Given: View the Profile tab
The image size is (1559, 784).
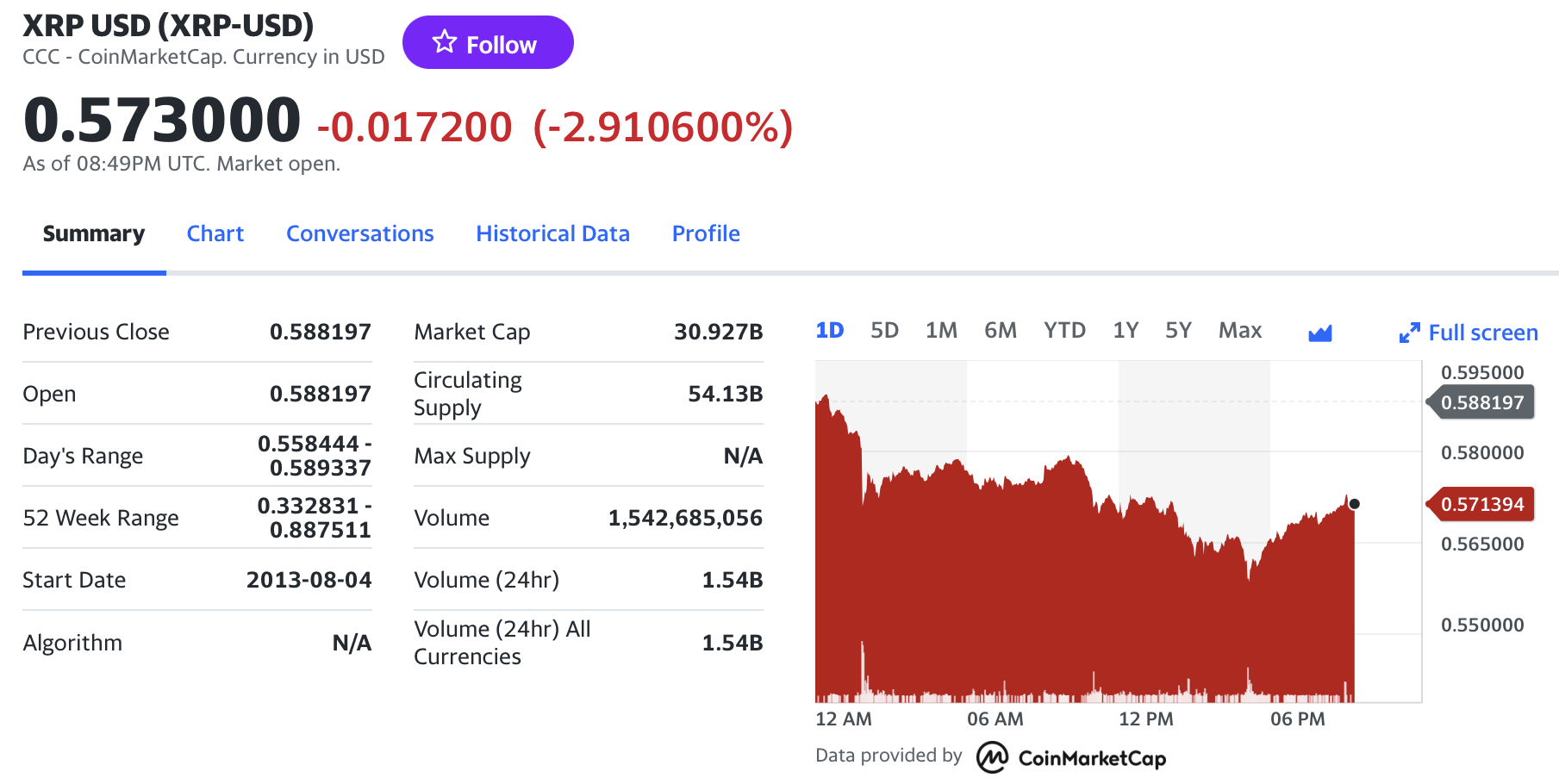Looking at the screenshot, I should pyautogui.click(x=705, y=233).
